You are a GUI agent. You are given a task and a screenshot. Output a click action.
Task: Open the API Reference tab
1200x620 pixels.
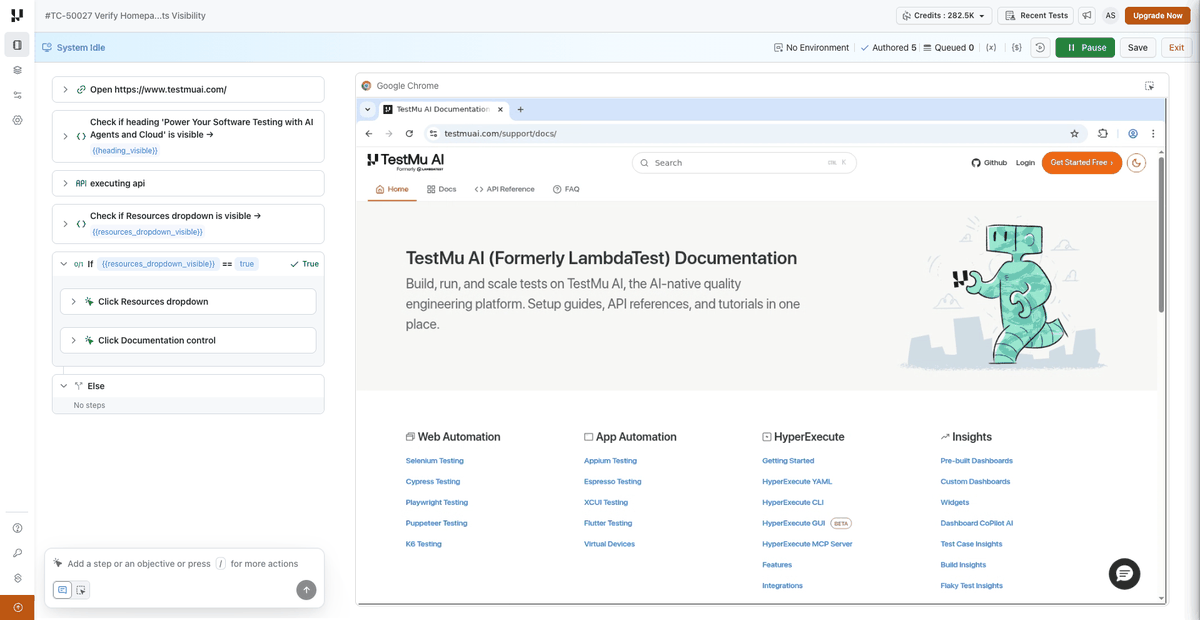click(505, 189)
